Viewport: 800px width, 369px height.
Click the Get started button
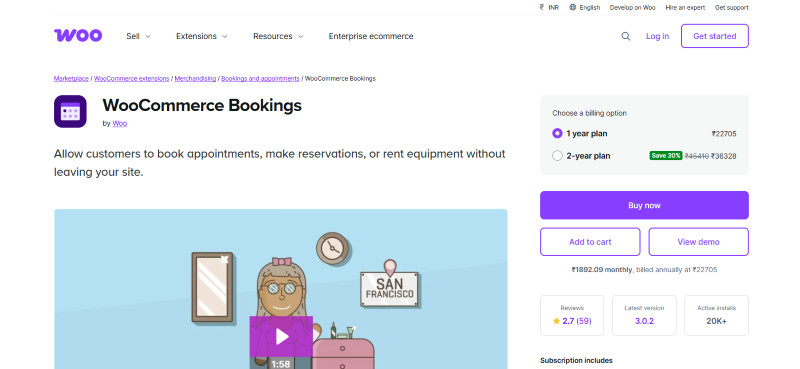click(x=715, y=36)
